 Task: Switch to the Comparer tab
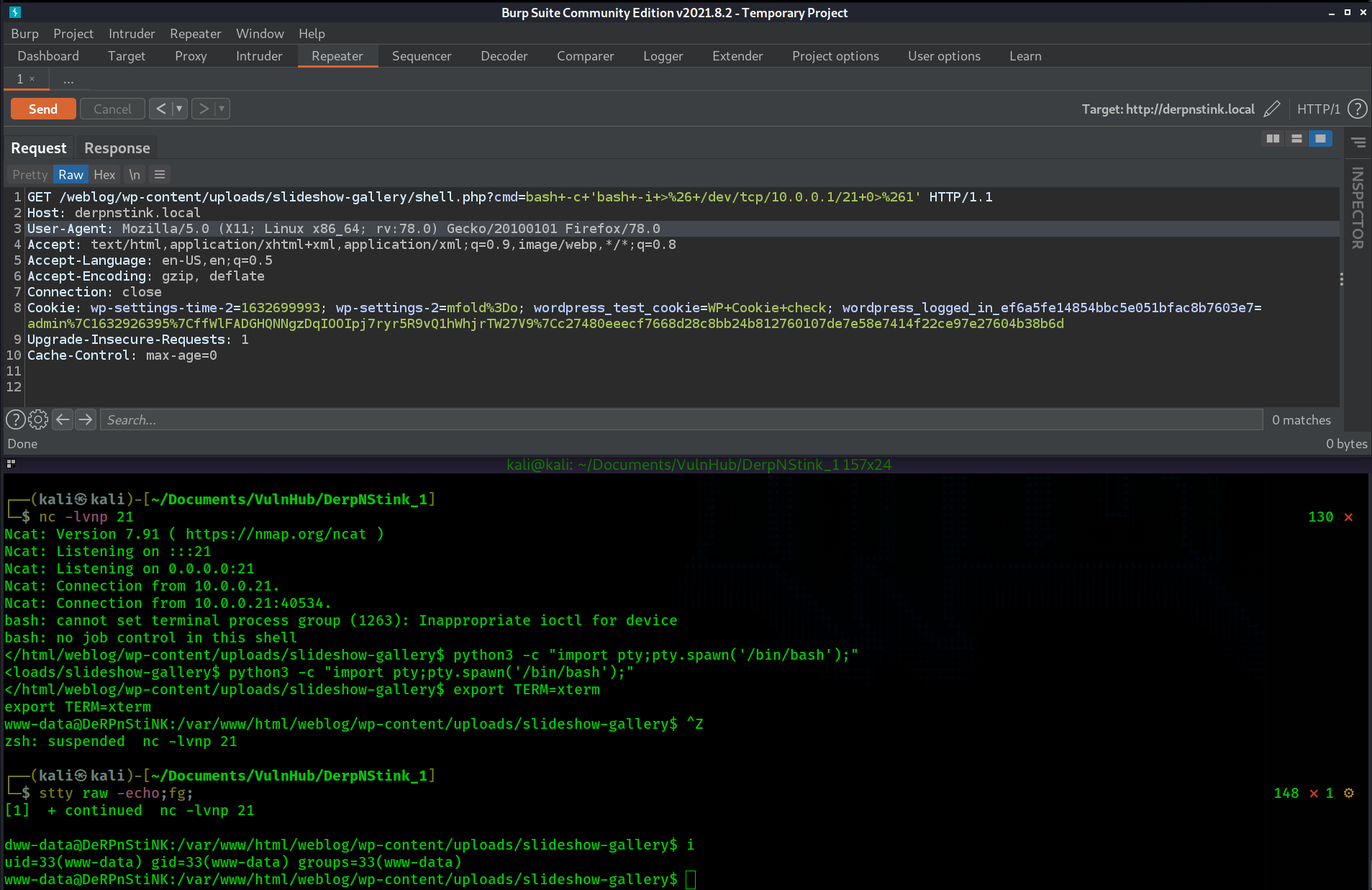pyautogui.click(x=585, y=56)
